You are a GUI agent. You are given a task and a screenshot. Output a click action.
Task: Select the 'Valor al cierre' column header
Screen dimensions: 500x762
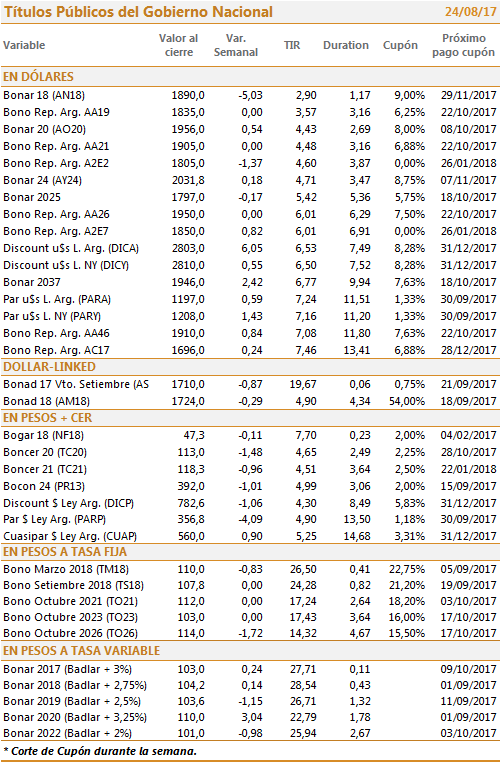(178, 45)
